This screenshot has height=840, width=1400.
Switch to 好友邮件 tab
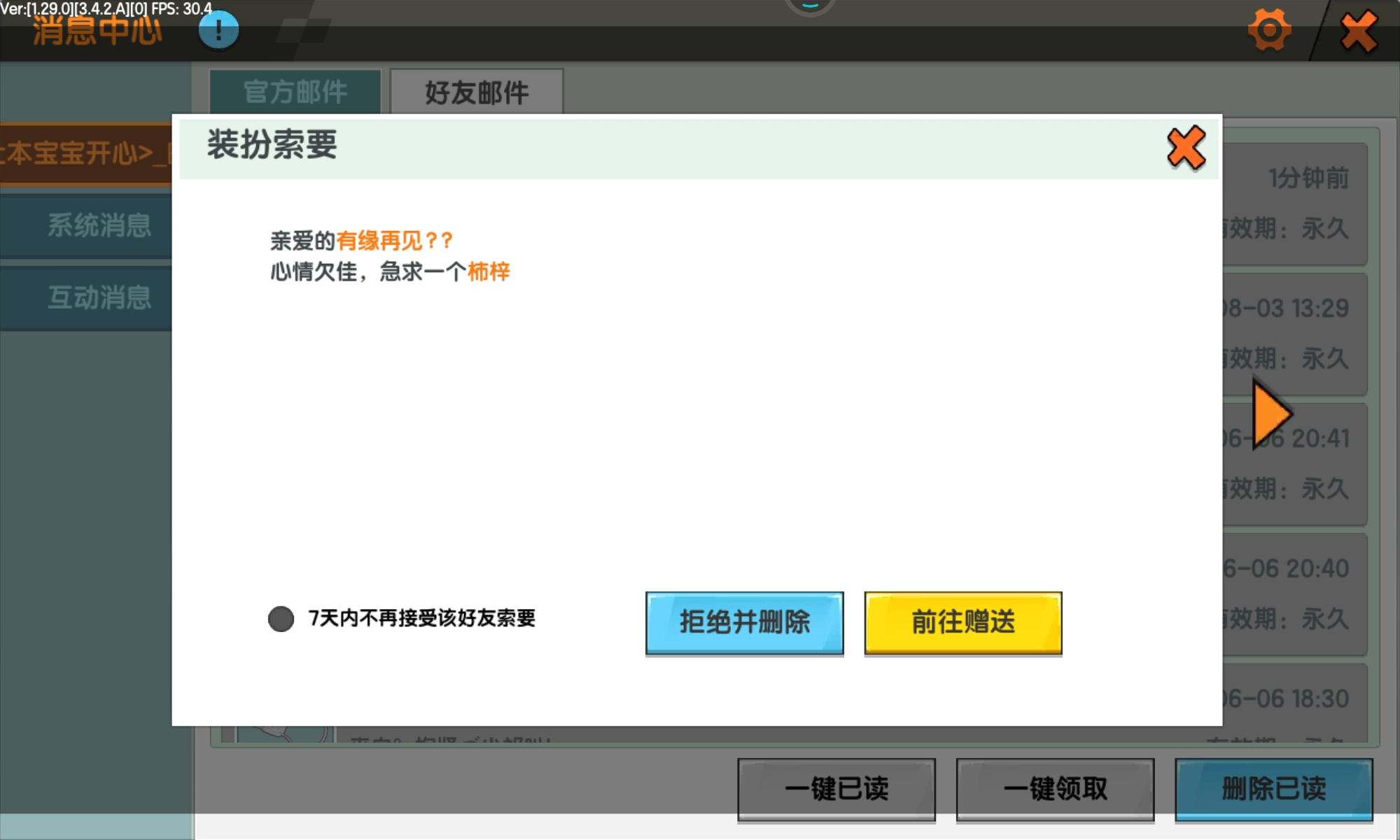(x=476, y=92)
